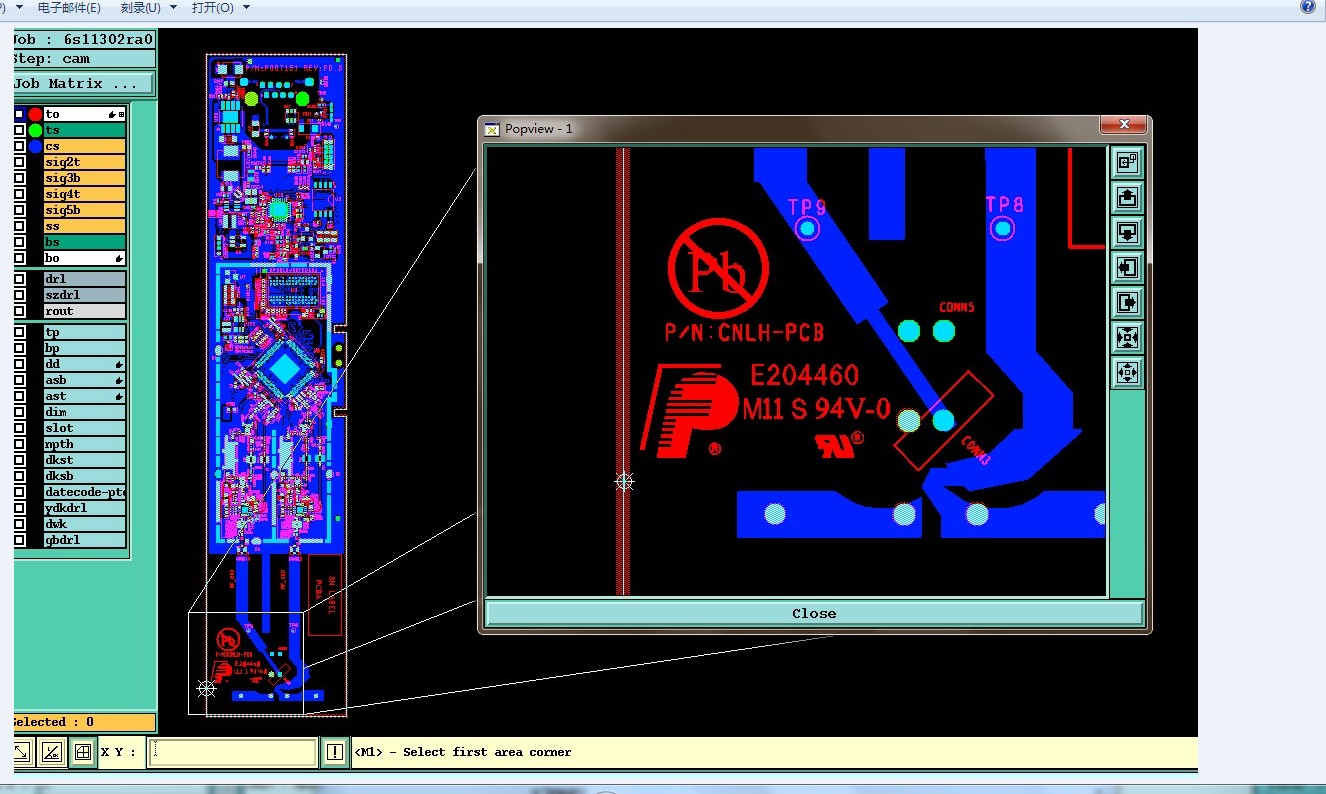
Task: Click the blue color swatch beside cs layer
Action: (x=35, y=146)
